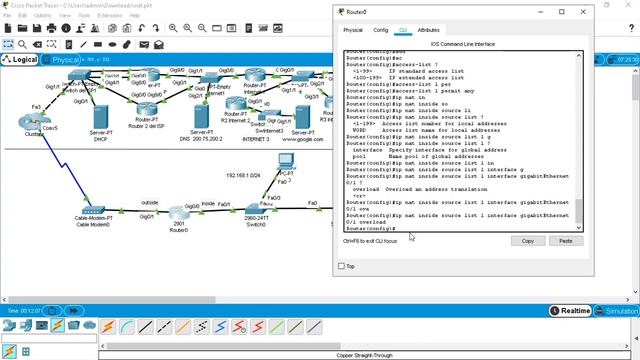Switch to Physical workspace view
640x360 pixels.
(x=61, y=60)
